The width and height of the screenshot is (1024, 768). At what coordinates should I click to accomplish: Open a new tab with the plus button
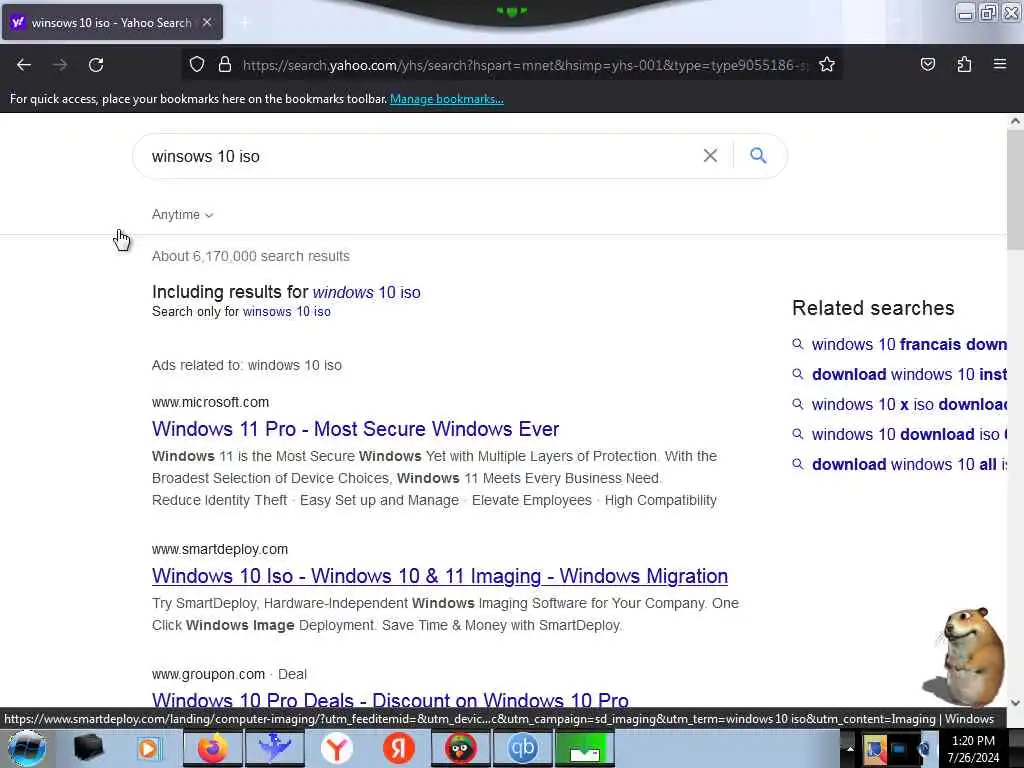coord(244,23)
